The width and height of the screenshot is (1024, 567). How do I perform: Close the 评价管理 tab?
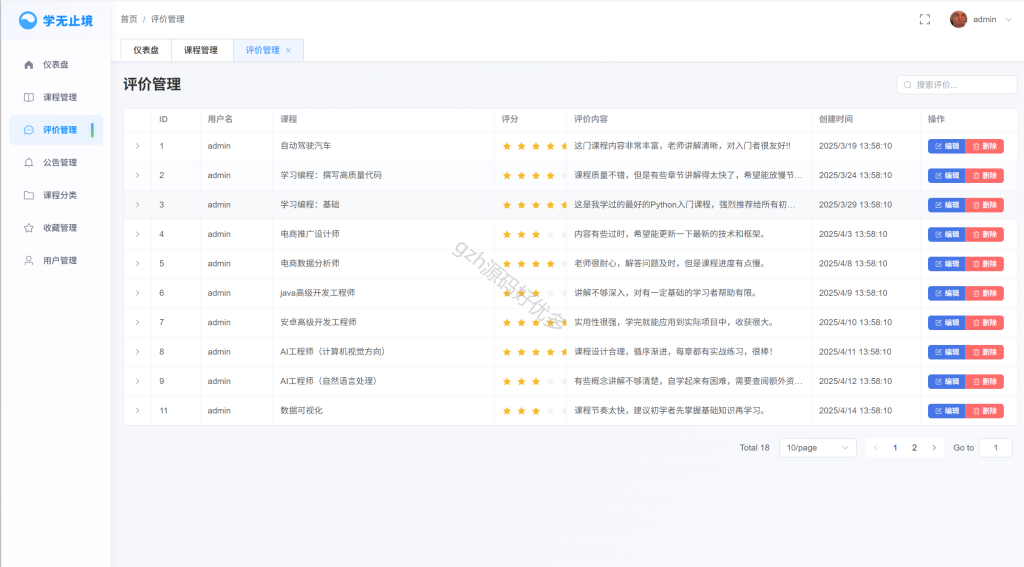[x=288, y=50]
